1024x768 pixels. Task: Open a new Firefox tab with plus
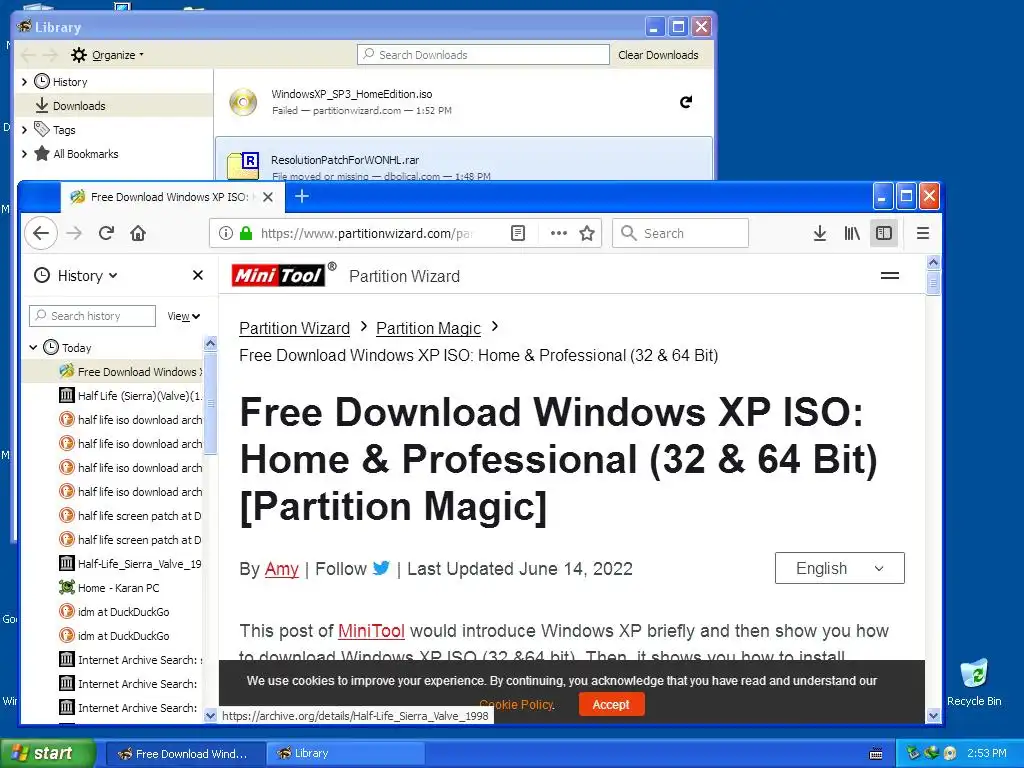pos(302,196)
